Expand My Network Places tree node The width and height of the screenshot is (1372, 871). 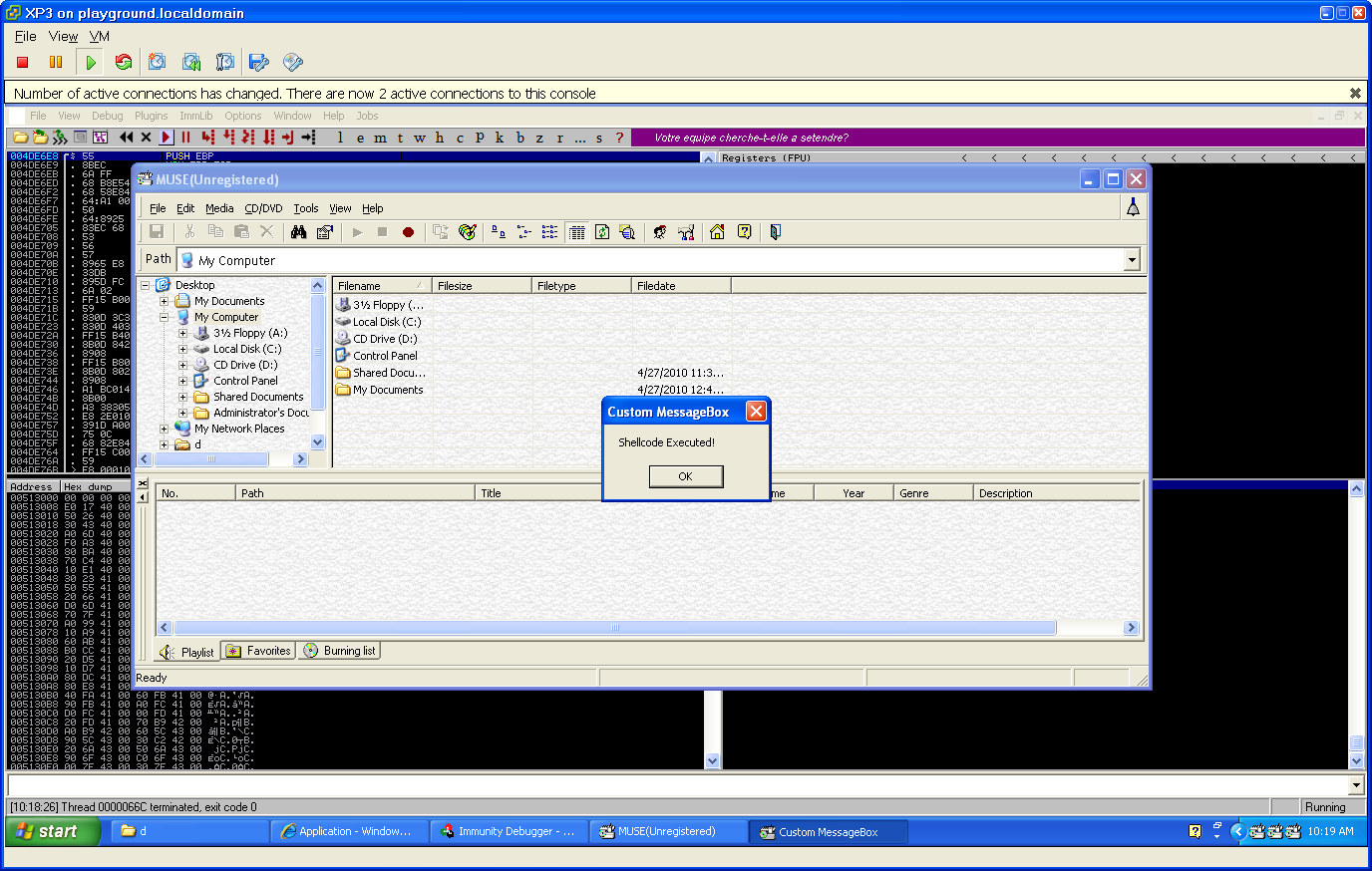point(164,429)
